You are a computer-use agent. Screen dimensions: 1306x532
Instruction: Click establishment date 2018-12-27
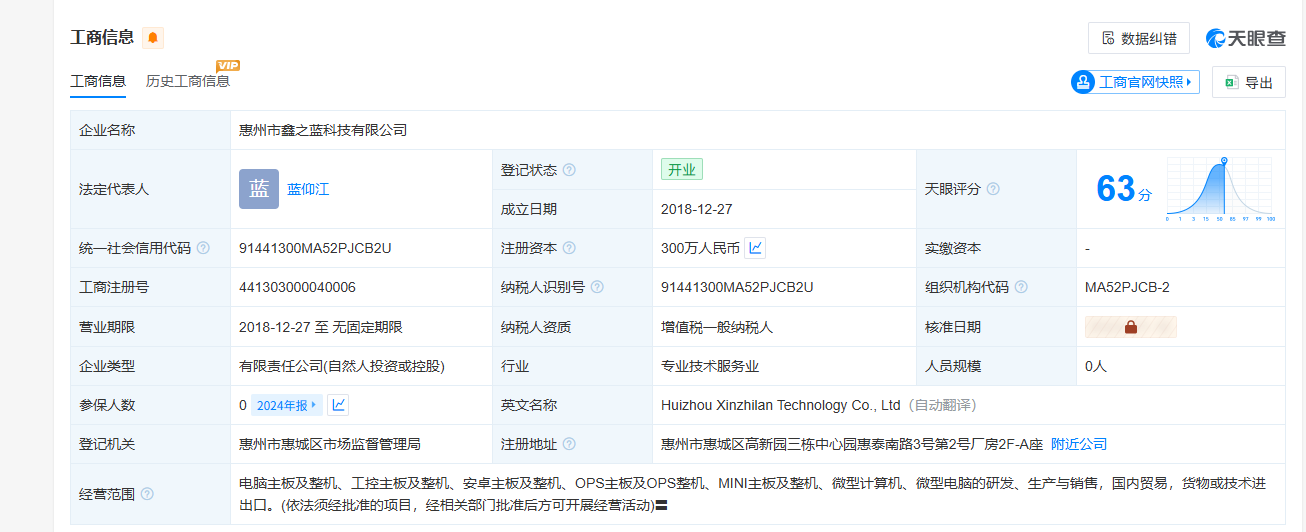(x=697, y=209)
